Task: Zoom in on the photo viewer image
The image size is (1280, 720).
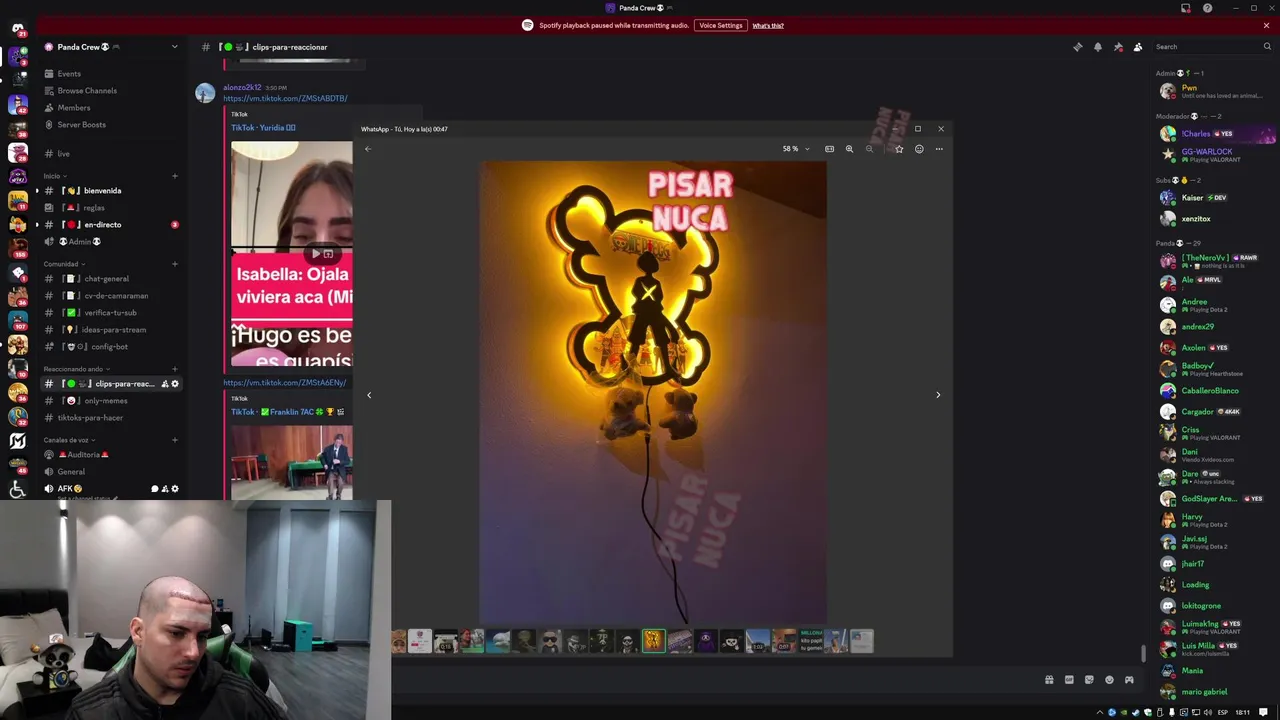Action: (x=849, y=149)
